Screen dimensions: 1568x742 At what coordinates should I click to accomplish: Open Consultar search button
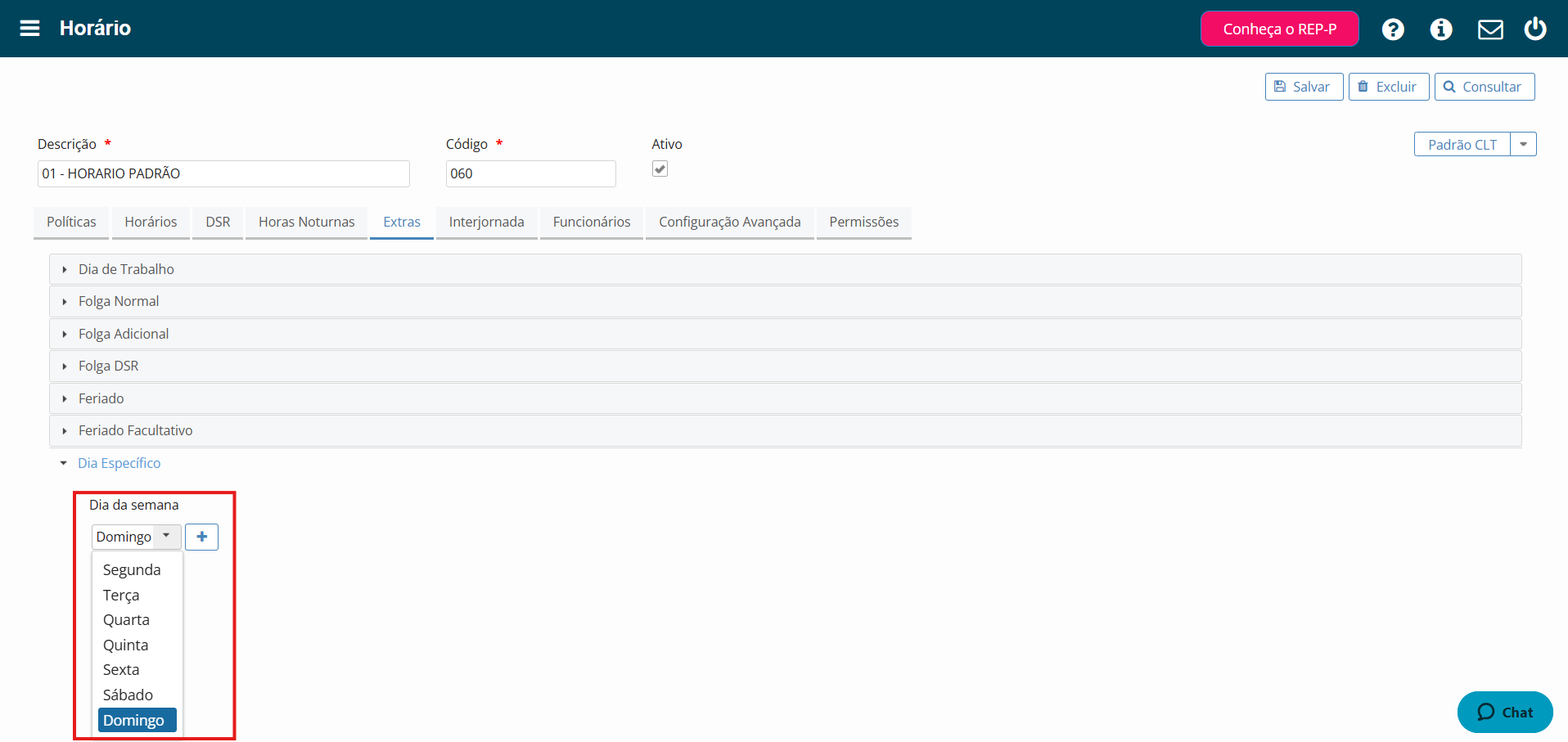pos(1485,87)
